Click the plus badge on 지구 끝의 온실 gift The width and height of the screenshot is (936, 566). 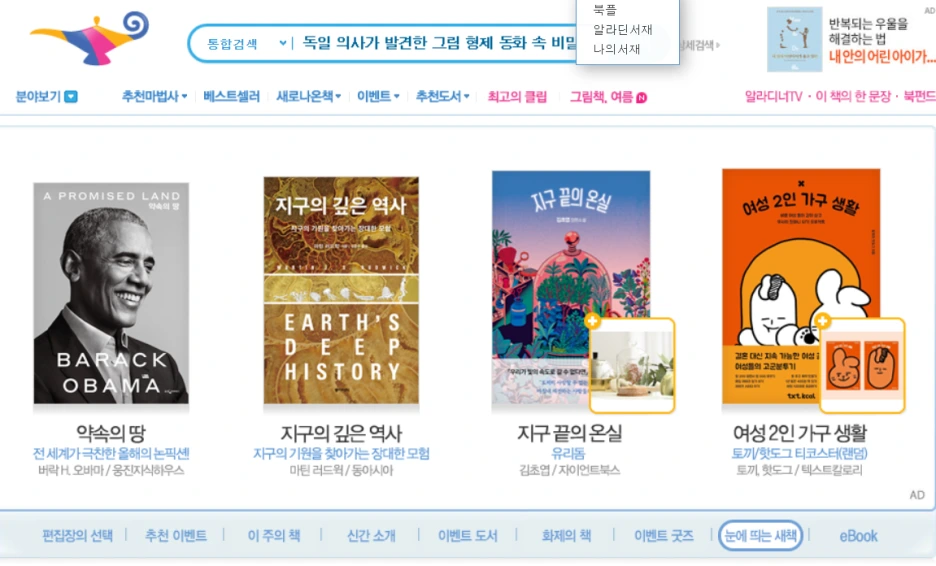click(x=592, y=321)
